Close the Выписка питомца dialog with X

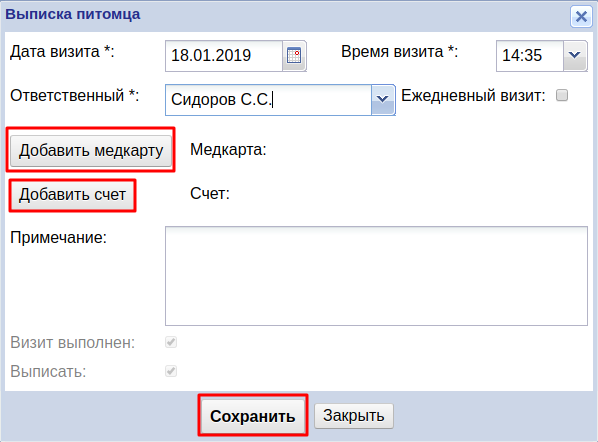(581, 17)
